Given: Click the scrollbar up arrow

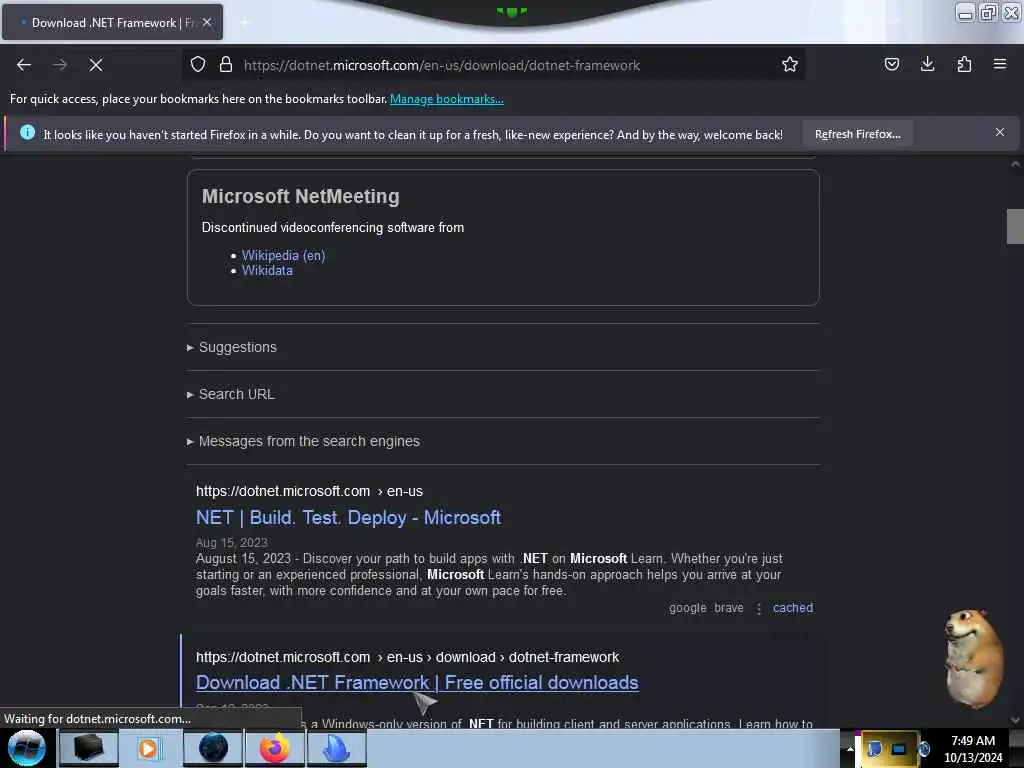Looking at the screenshot, I should coord(1015,165).
